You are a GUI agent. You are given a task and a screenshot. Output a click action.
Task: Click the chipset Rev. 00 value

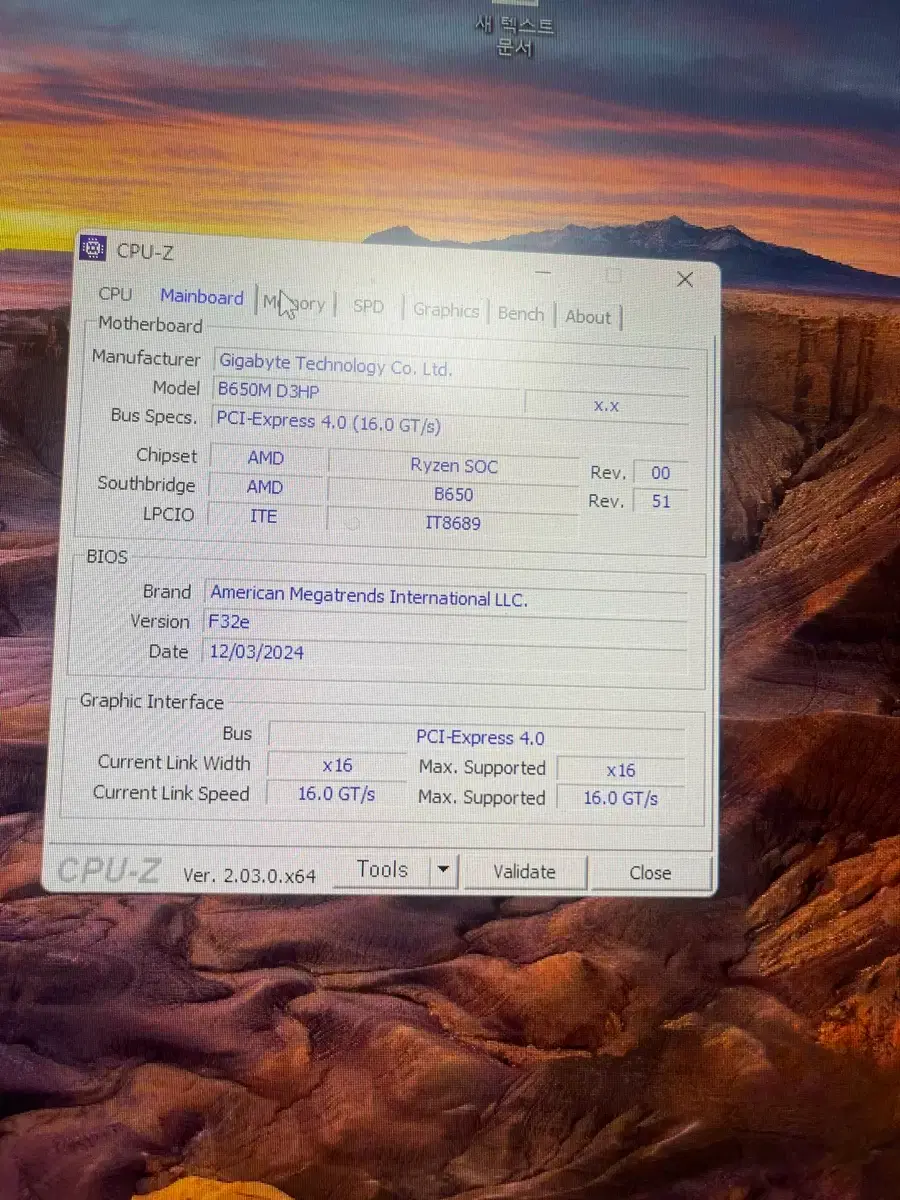pyautogui.click(x=661, y=473)
